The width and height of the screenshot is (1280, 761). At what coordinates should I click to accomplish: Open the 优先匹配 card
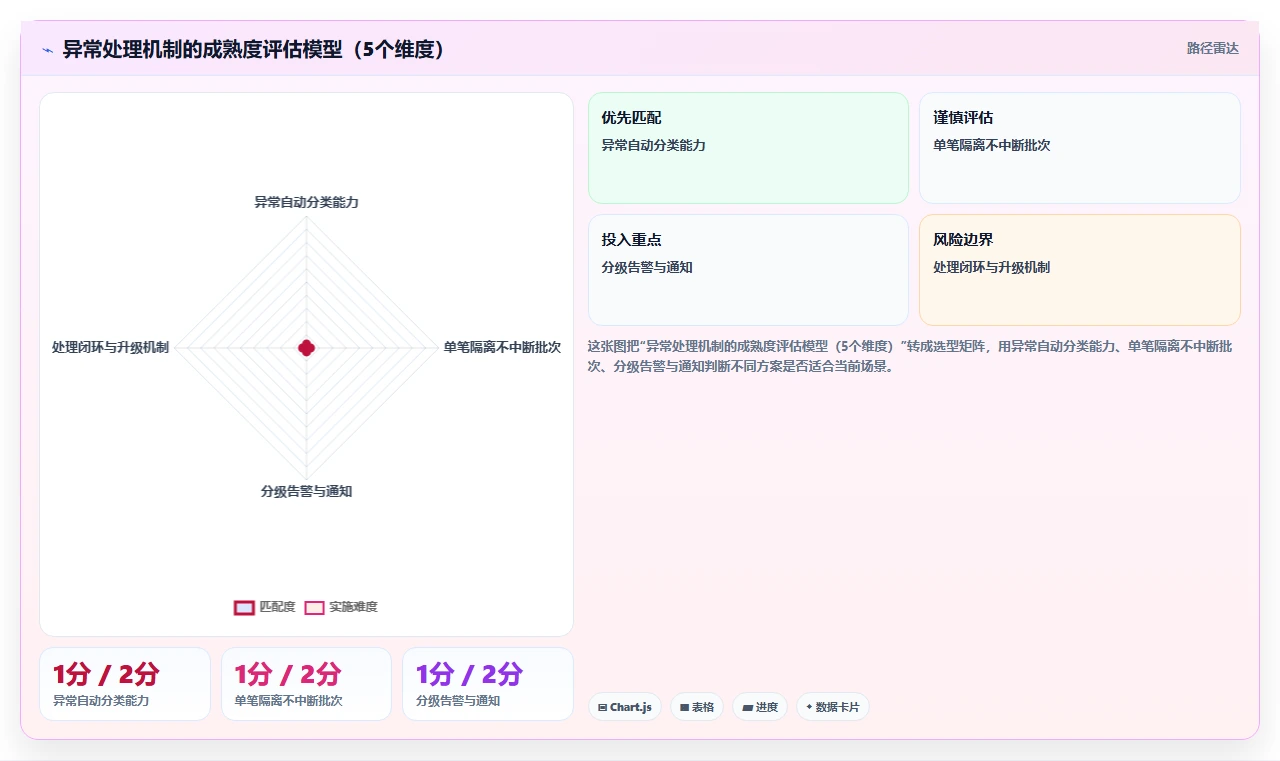[748, 148]
